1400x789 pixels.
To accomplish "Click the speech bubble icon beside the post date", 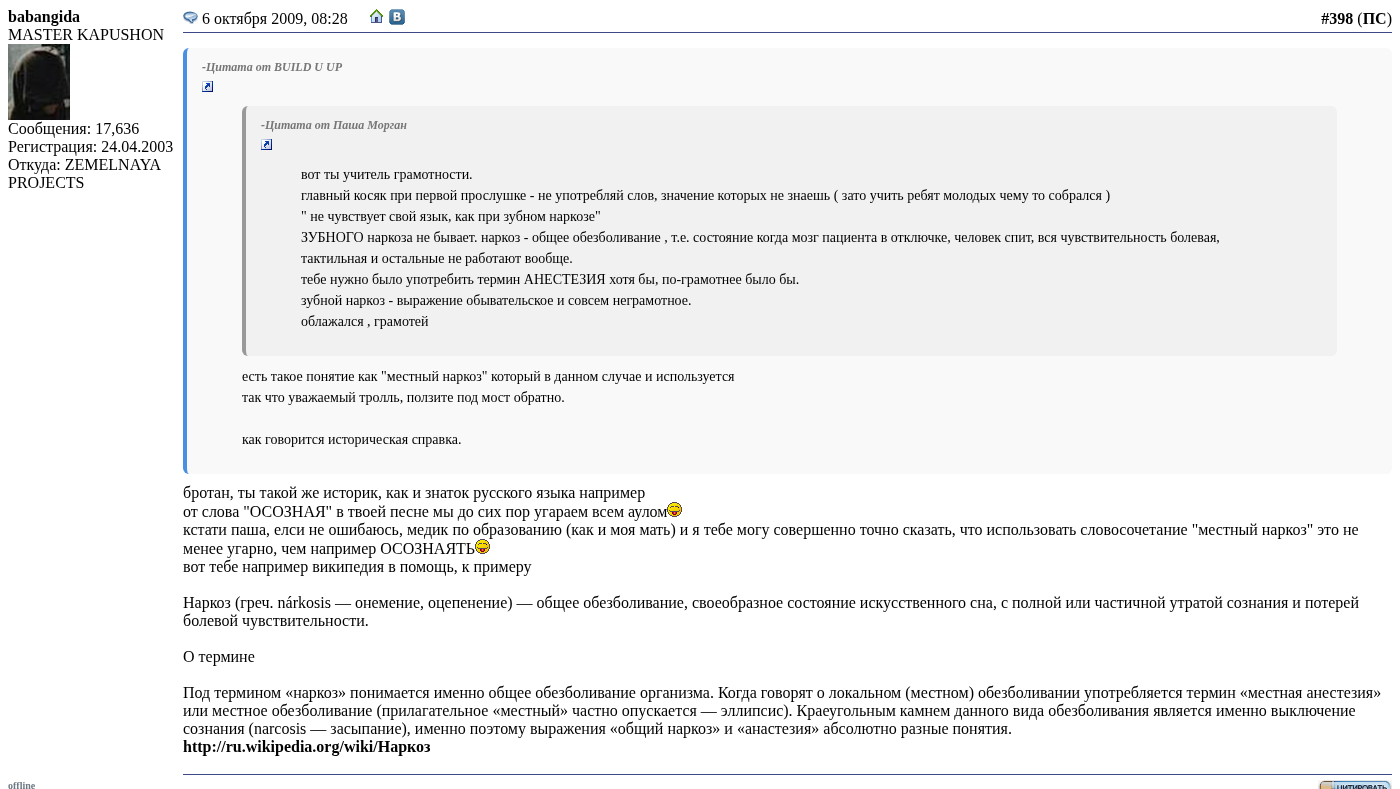I will (190, 18).
